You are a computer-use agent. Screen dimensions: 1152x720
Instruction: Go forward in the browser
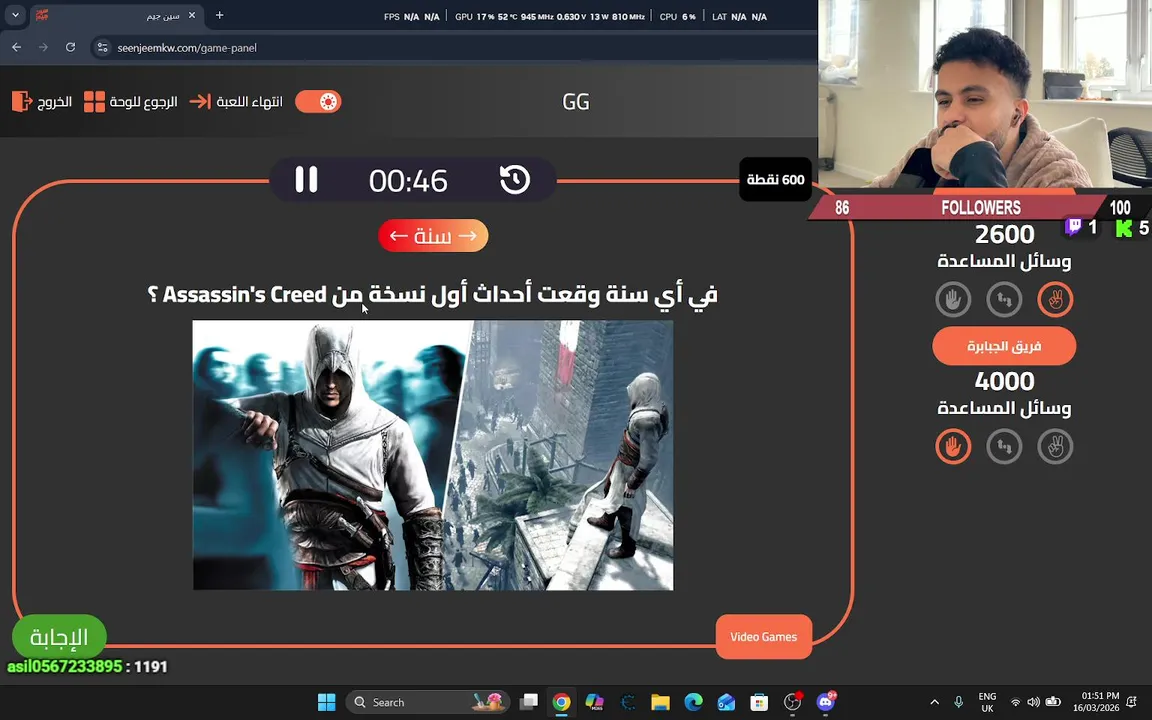click(43, 47)
